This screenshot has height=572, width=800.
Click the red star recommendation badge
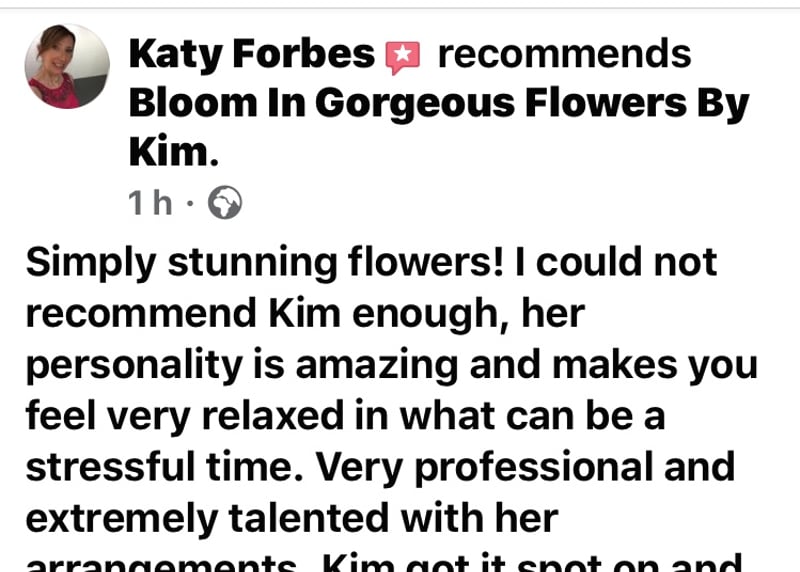click(x=403, y=58)
